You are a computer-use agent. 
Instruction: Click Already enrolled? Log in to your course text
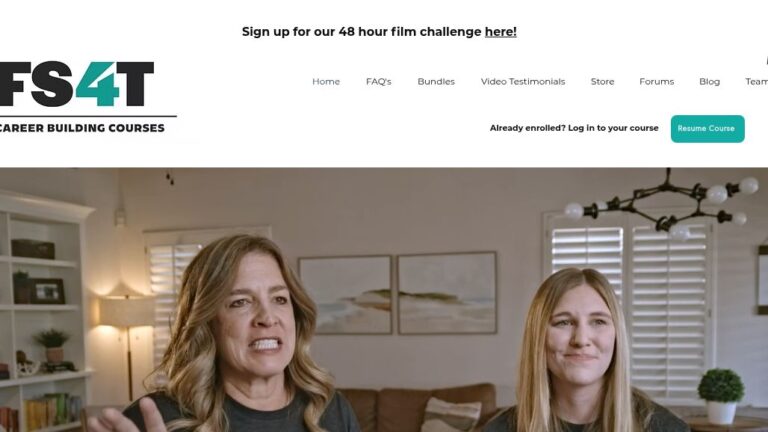click(x=574, y=128)
